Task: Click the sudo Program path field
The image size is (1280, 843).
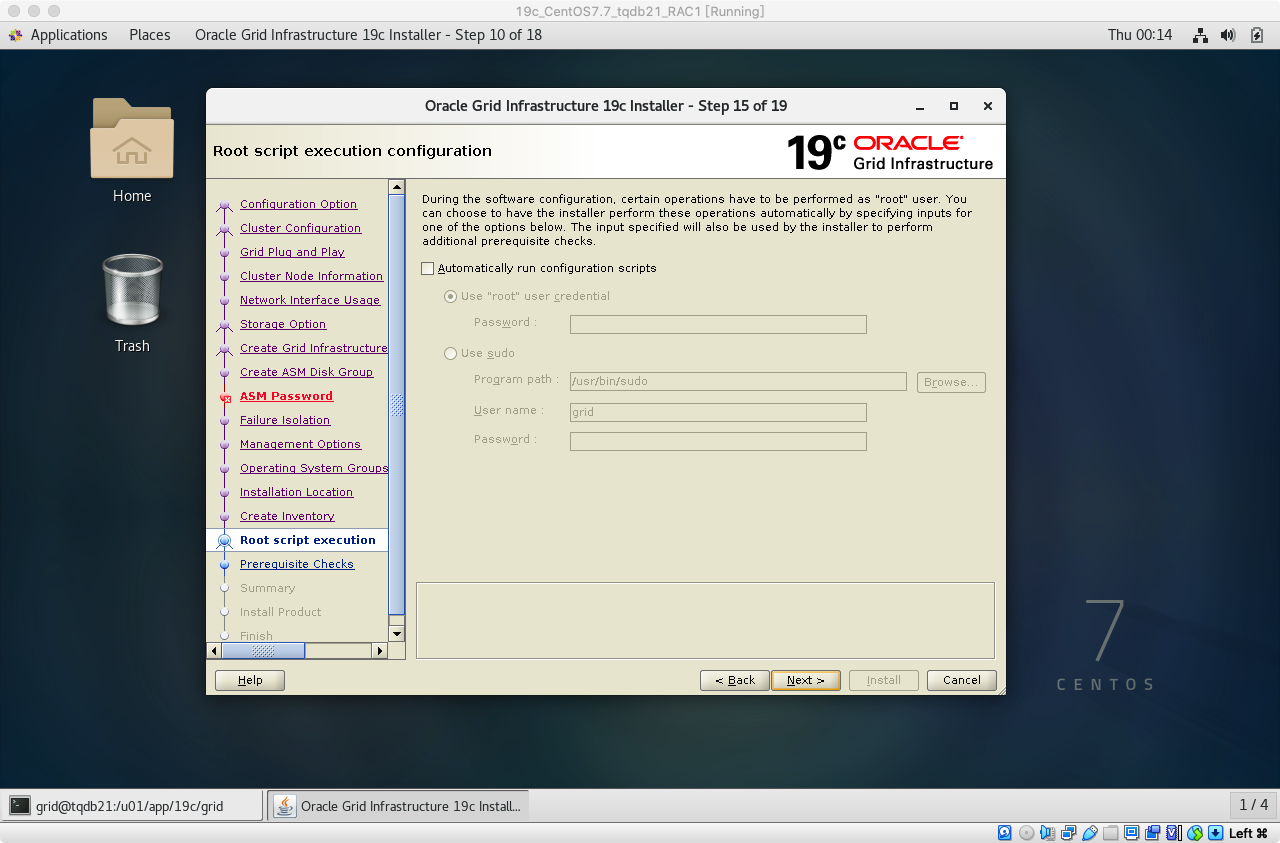Action: tap(738, 382)
